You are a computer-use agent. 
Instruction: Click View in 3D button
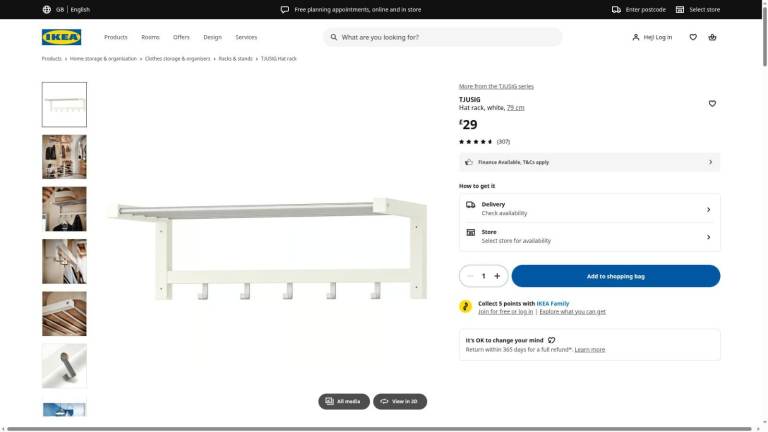(400, 401)
